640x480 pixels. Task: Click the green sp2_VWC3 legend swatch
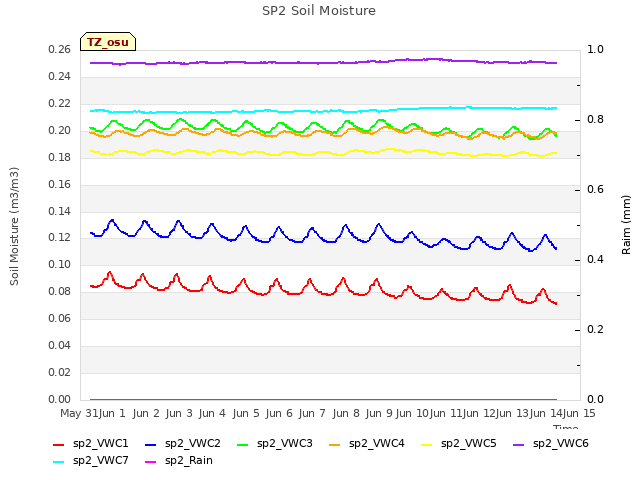click(x=242, y=444)
